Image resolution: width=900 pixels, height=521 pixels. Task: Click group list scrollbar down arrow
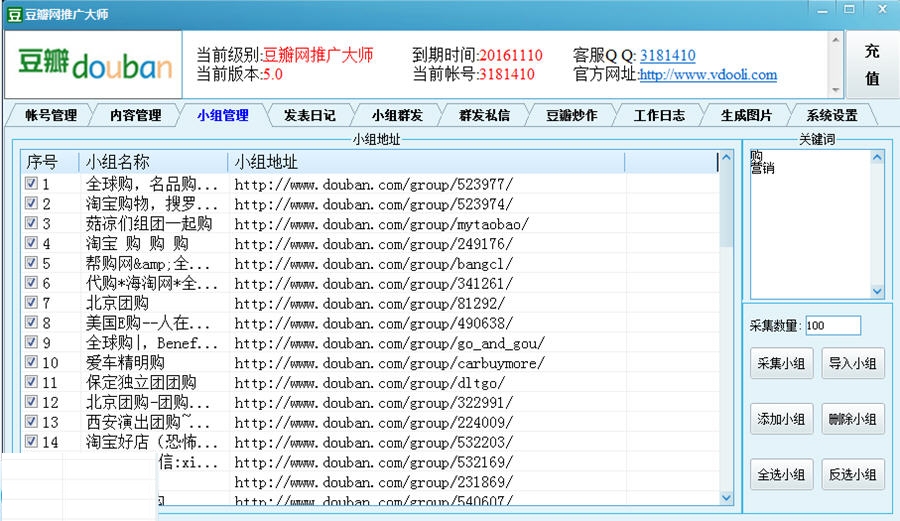[726, 498]
